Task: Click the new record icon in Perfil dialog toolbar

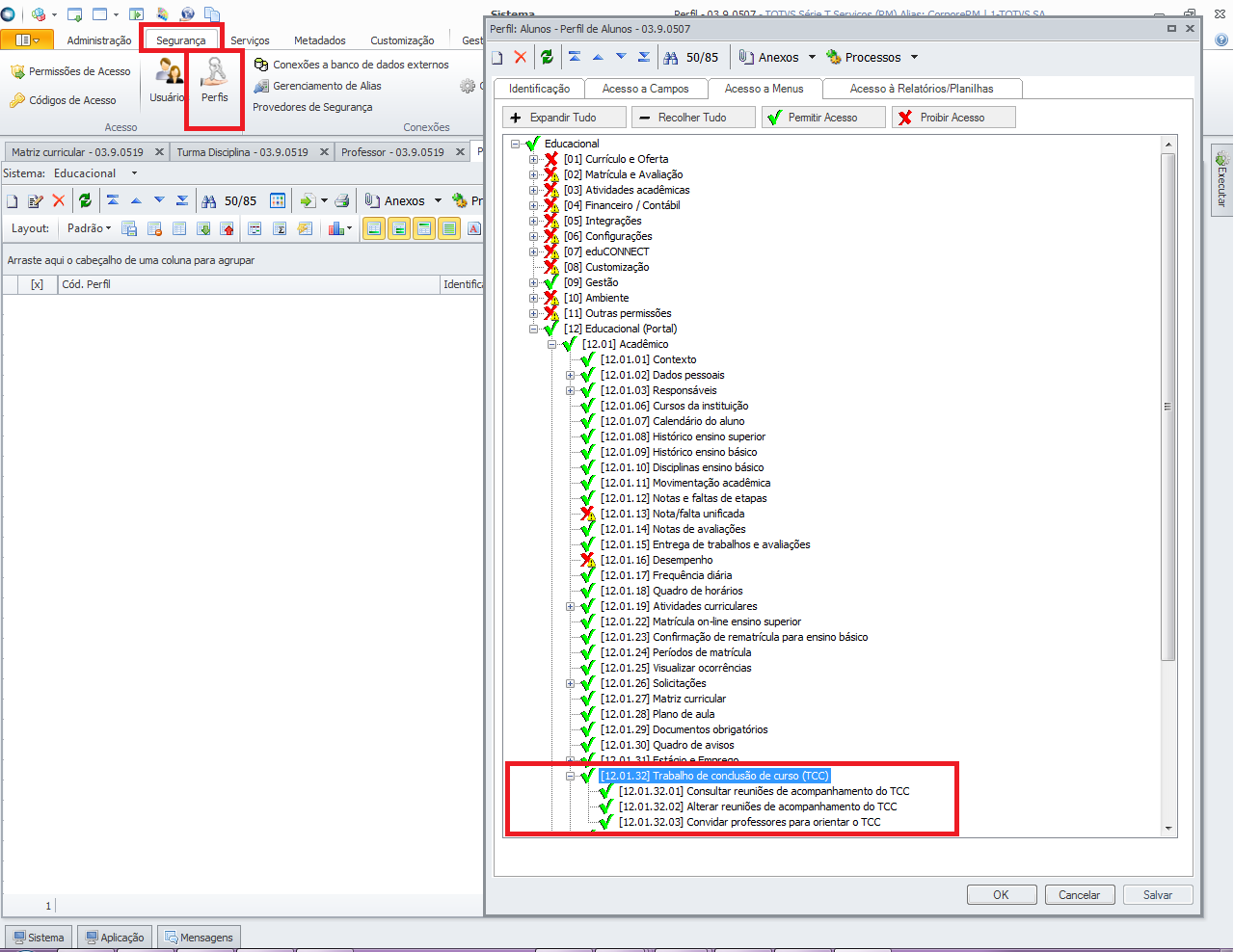Action: click(497, 58)
